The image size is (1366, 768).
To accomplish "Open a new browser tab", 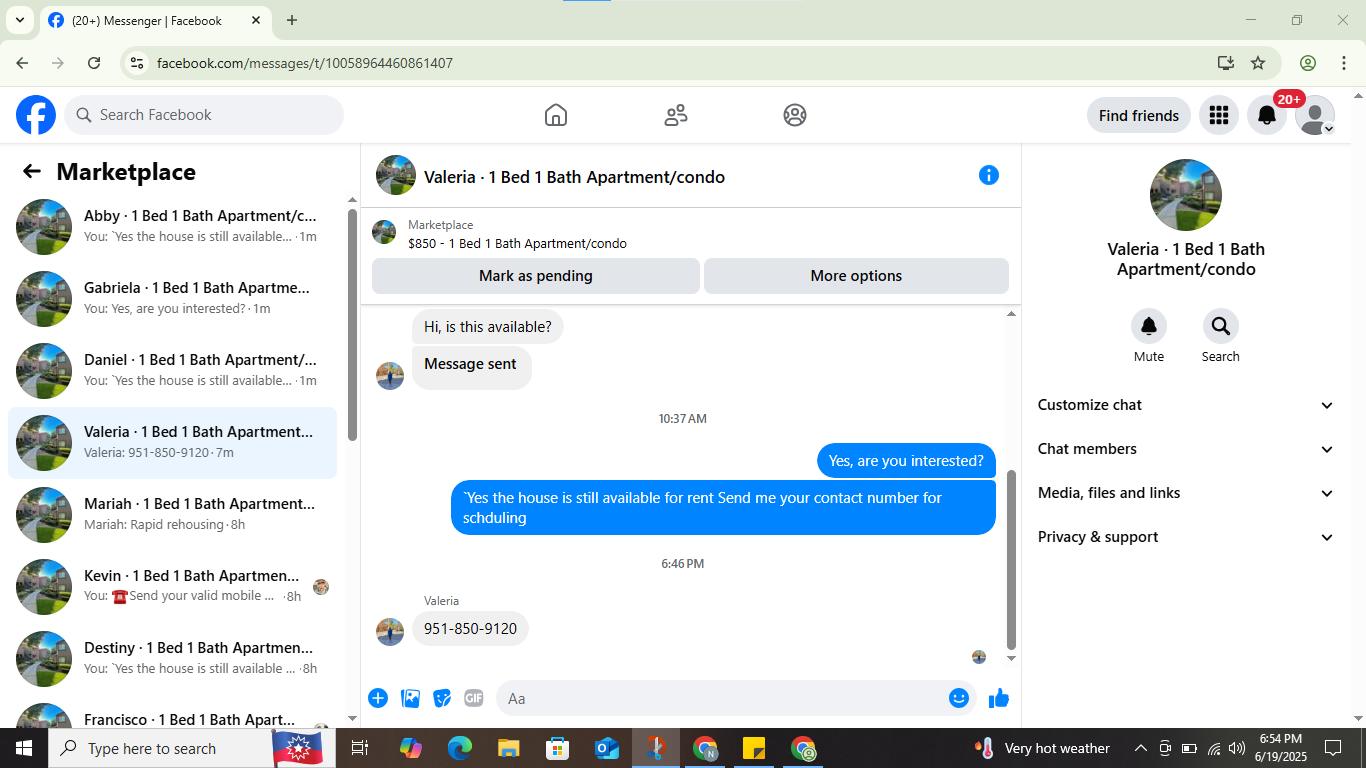I will click(x=292, y=20).
